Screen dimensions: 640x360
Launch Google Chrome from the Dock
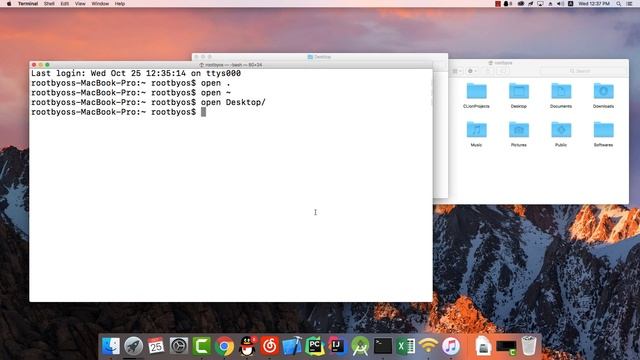pyautogui.click(x=224, y=346)
